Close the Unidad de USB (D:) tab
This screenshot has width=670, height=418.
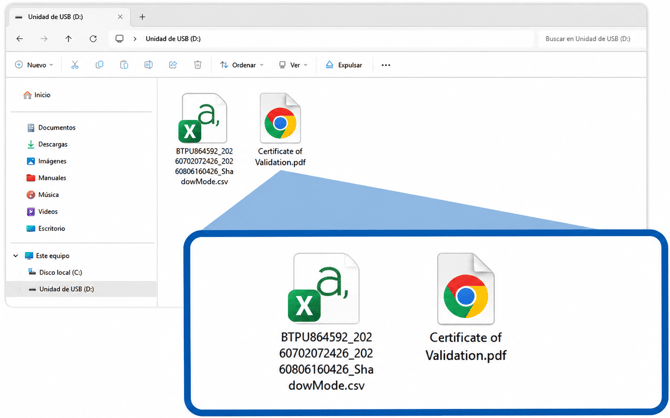coord(120,17)
